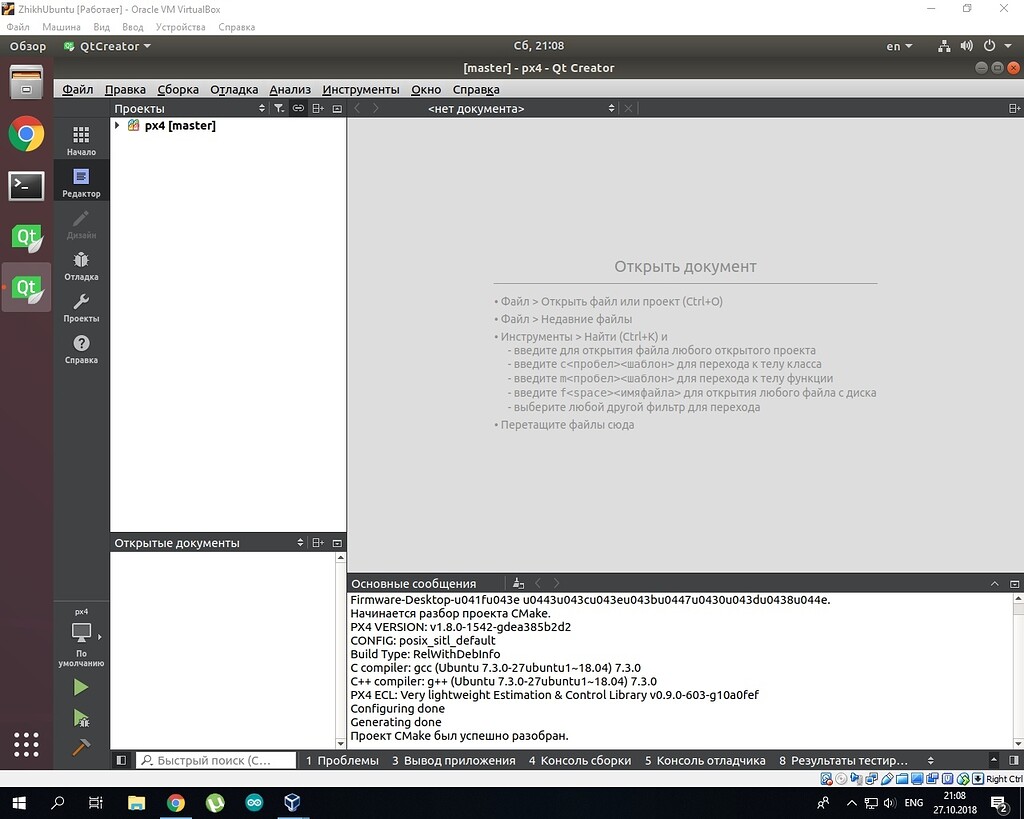Open the Окно menu
This screenshot has width=1024, height=819.
click(x=426, y=89)
